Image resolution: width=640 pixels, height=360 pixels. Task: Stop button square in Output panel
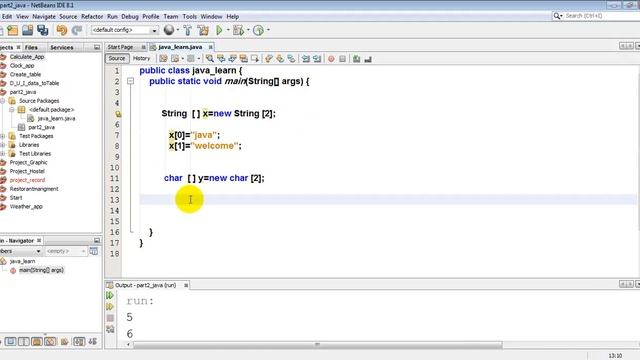click(x=110, y=318)
